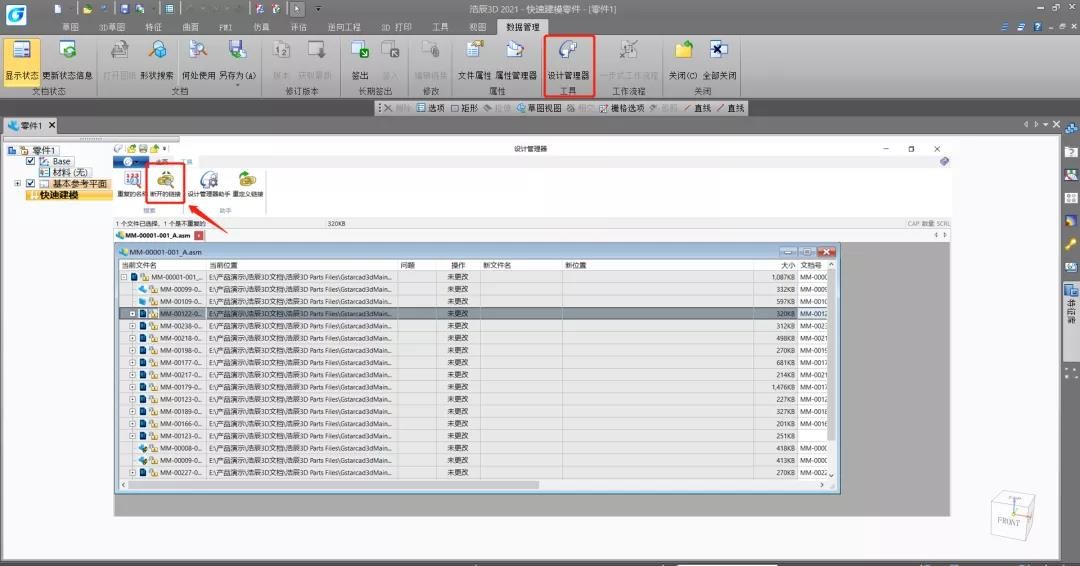Open Design Manager quick toolbar dropdown arrow
The height and width of the screenshot is (566, 1080).
pyautogui.click(x=165, y=148)
